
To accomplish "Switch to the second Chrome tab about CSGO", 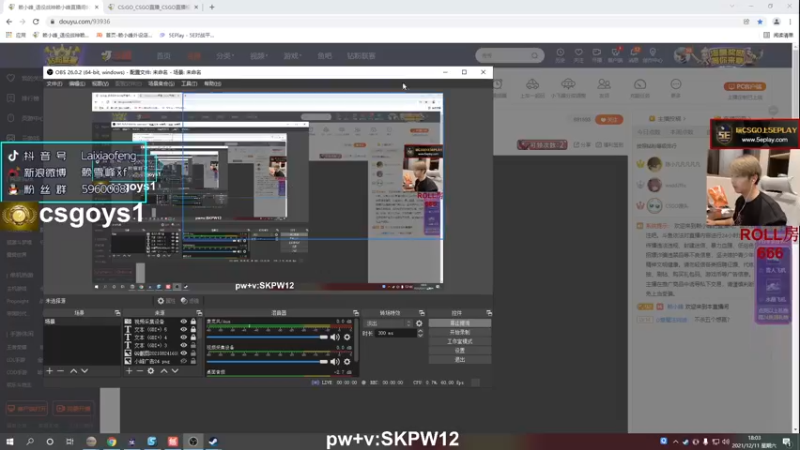I will click(153, 7).
